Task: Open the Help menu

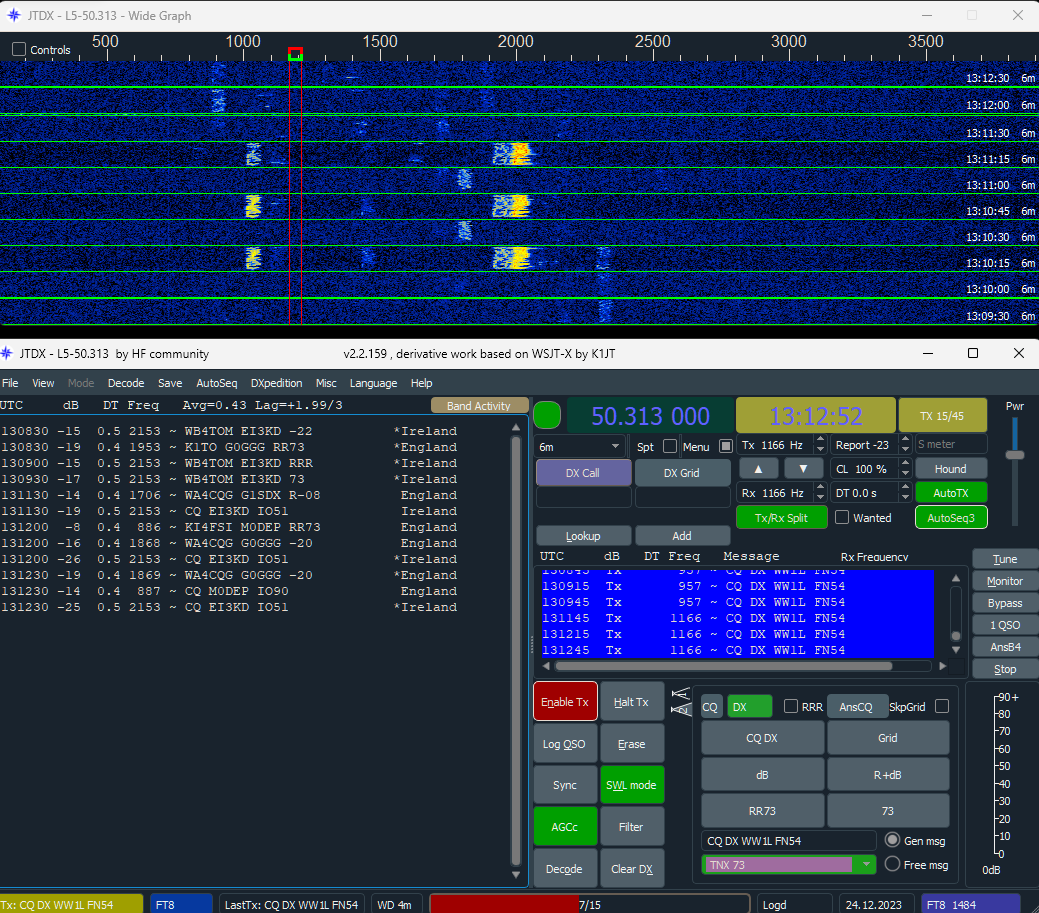Action: coord(421,383)
